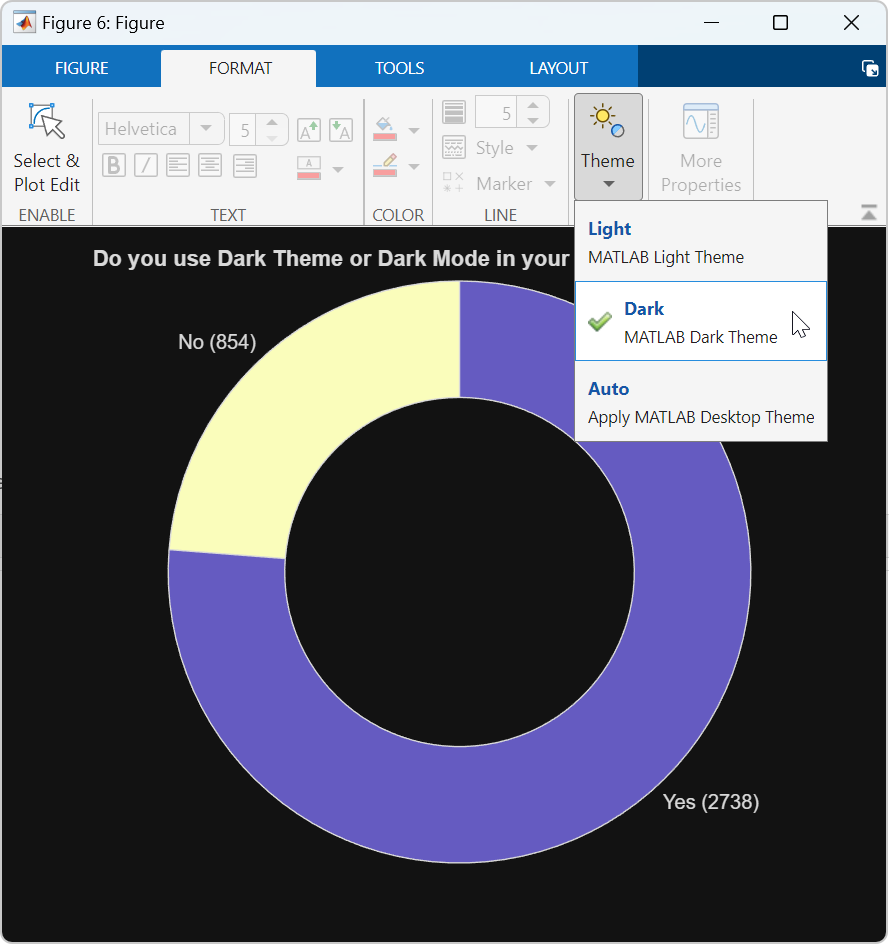Increase the font size
This screenshot has height=944, width=889.
309,130
